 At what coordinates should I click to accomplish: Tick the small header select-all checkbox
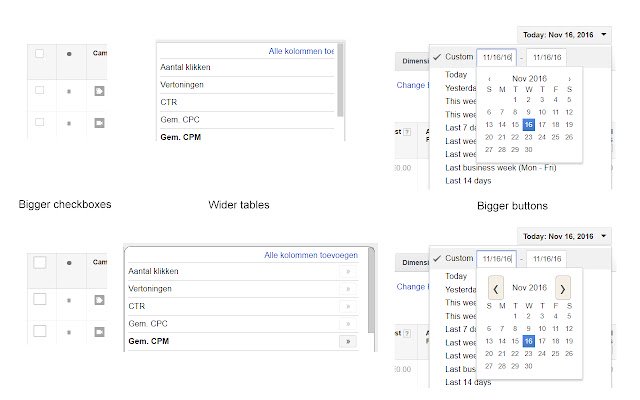pos(40,53)
